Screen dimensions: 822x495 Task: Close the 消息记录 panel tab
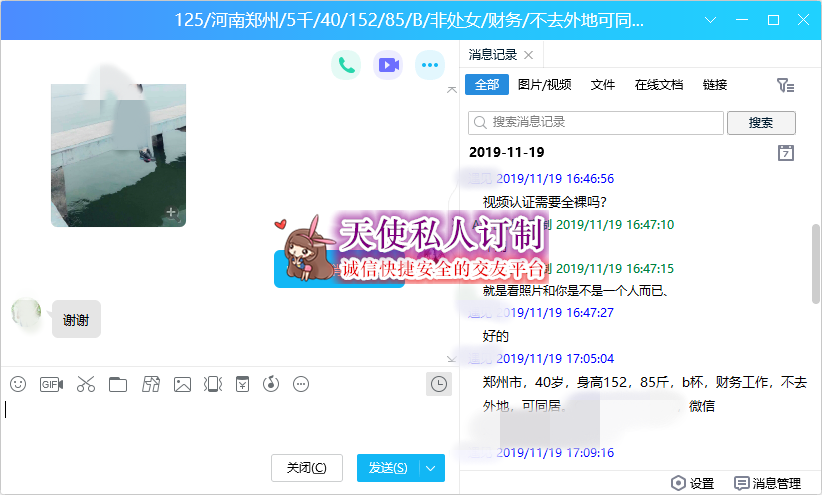(529, 55)
